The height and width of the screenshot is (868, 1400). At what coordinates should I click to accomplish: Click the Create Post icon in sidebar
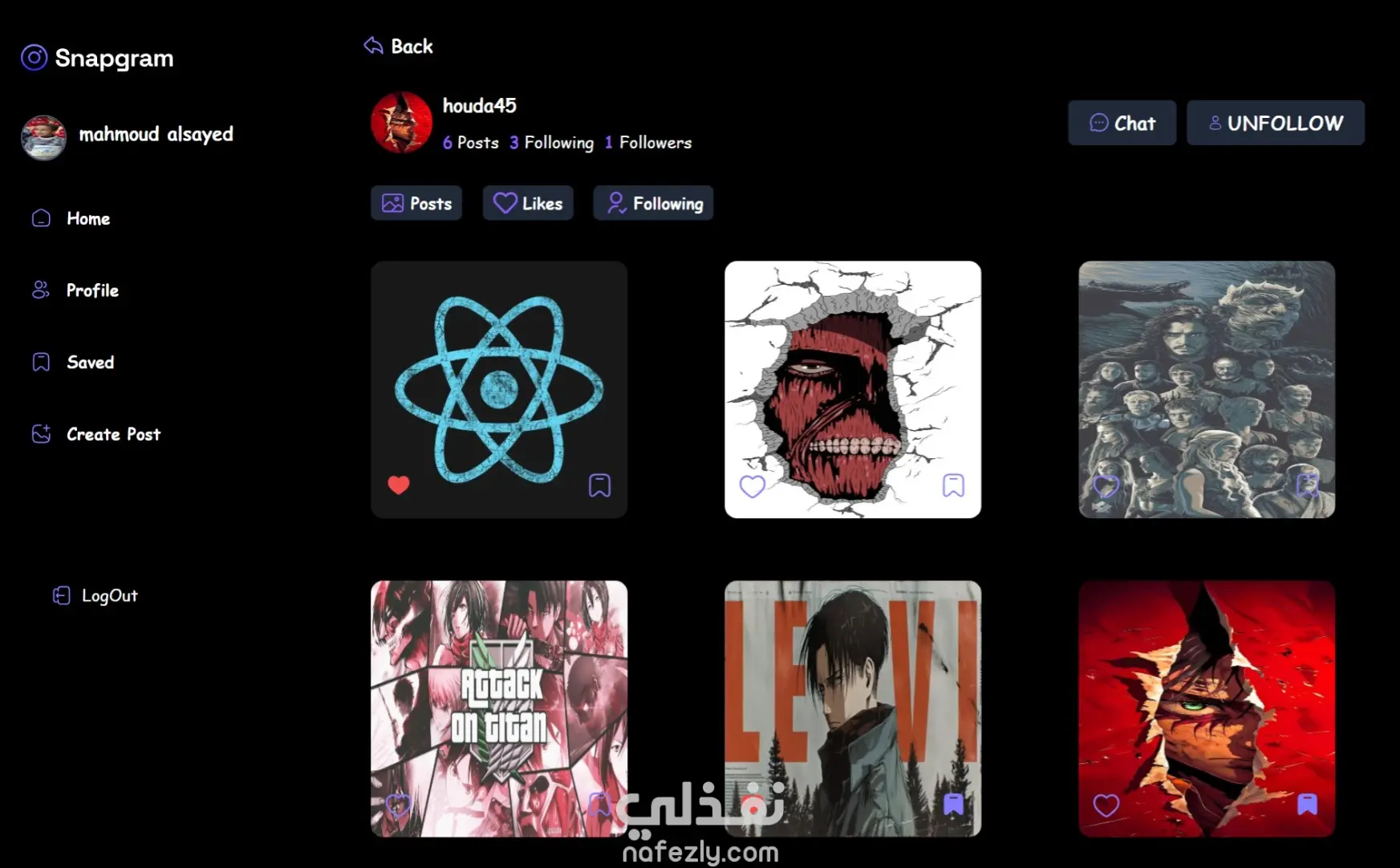[x=41, y=434]
